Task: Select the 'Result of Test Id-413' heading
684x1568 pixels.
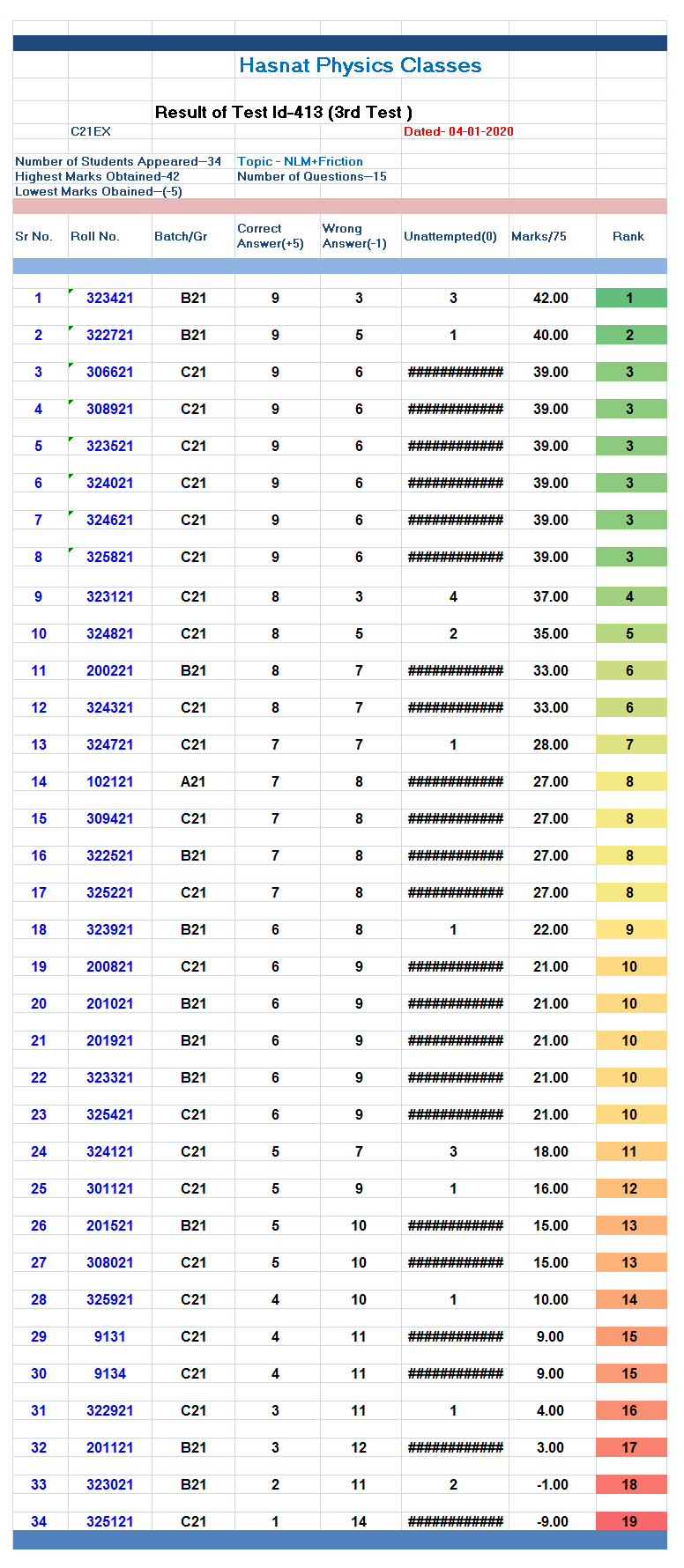Action: [x=284, y=113]
